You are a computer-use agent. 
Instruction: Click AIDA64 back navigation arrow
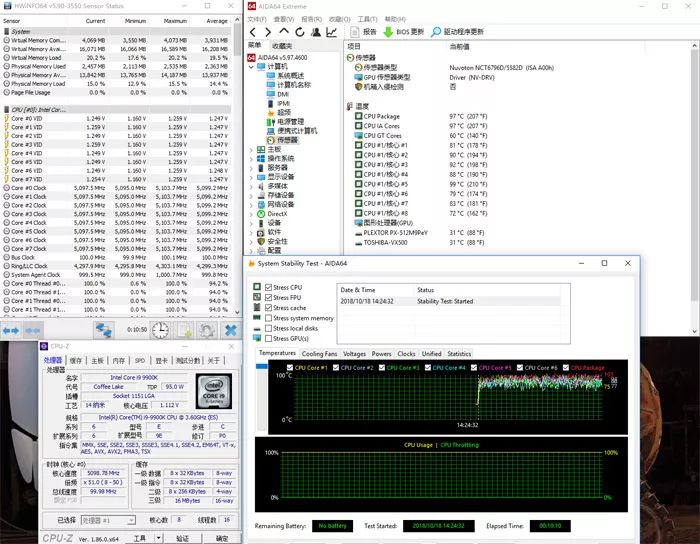[253, 32]
